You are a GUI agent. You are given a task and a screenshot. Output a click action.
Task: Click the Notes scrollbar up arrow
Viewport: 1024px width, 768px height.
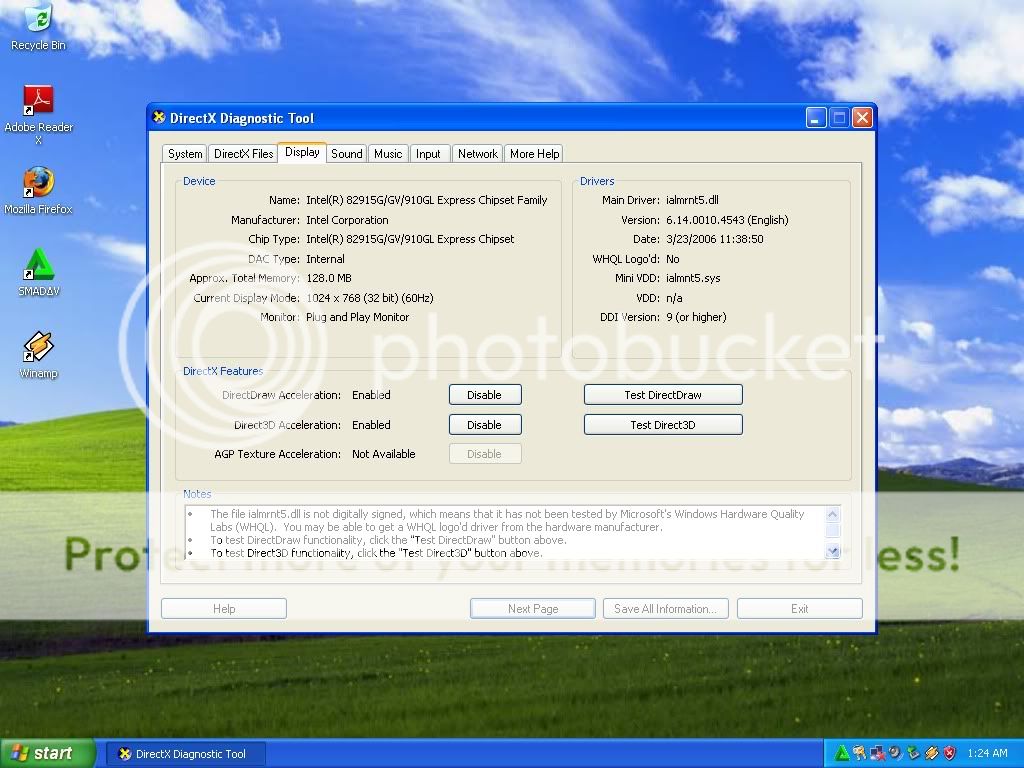coord(832,514)
